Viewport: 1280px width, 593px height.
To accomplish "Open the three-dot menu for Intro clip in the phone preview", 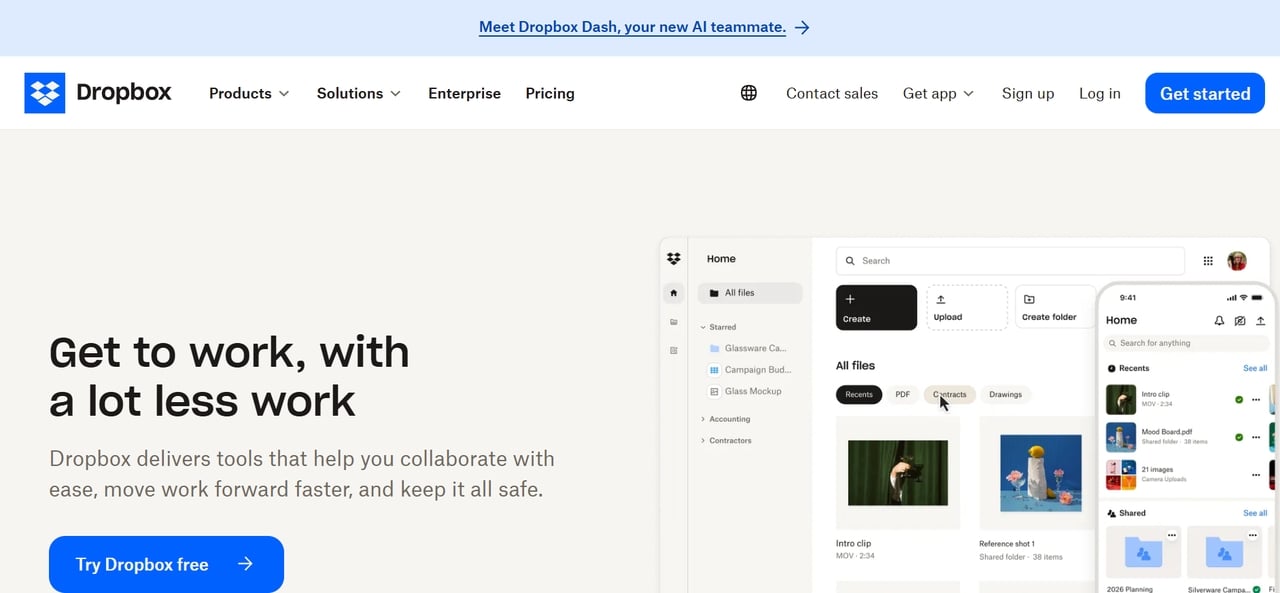I will click(1256, 400).
